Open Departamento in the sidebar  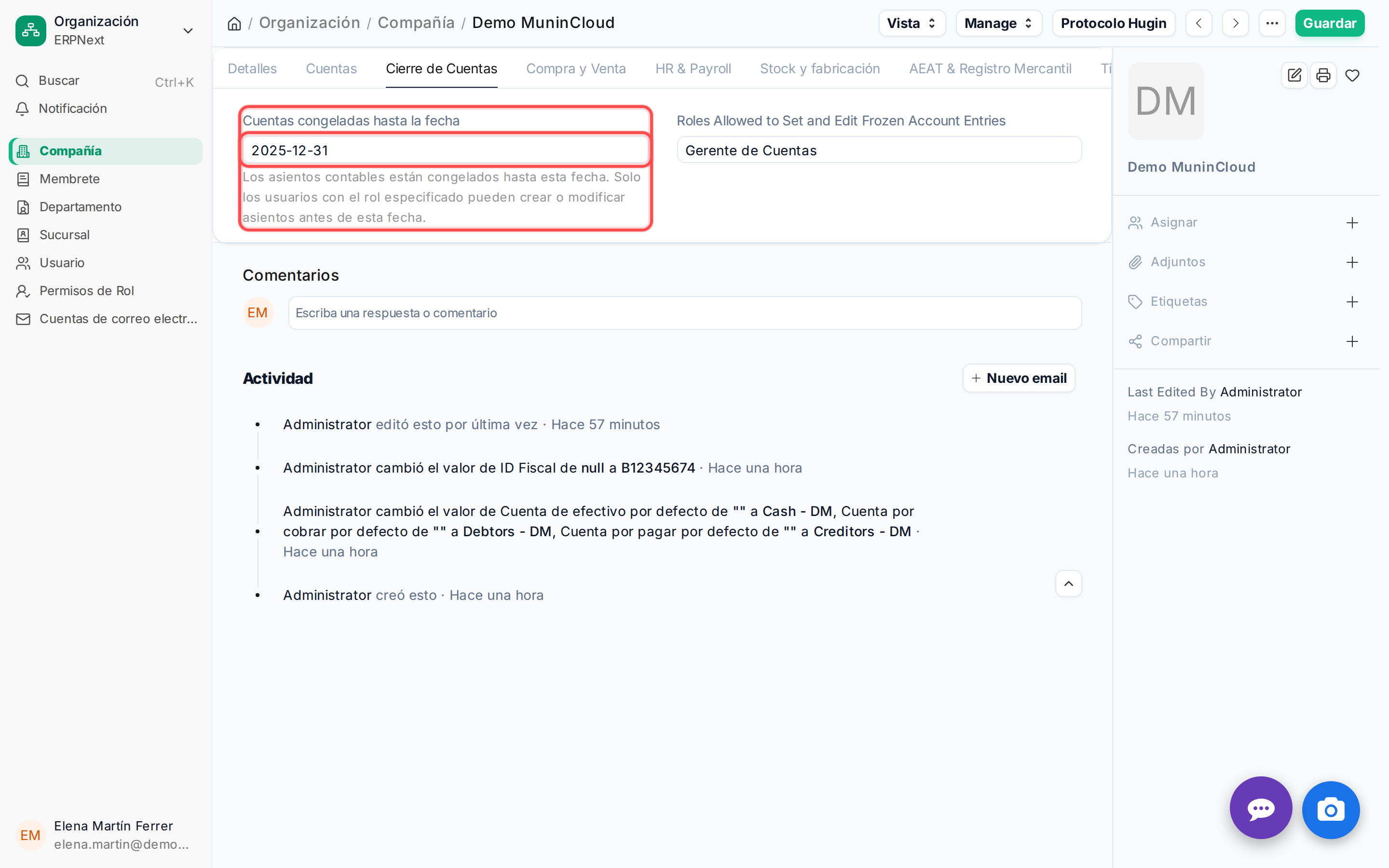106,207
